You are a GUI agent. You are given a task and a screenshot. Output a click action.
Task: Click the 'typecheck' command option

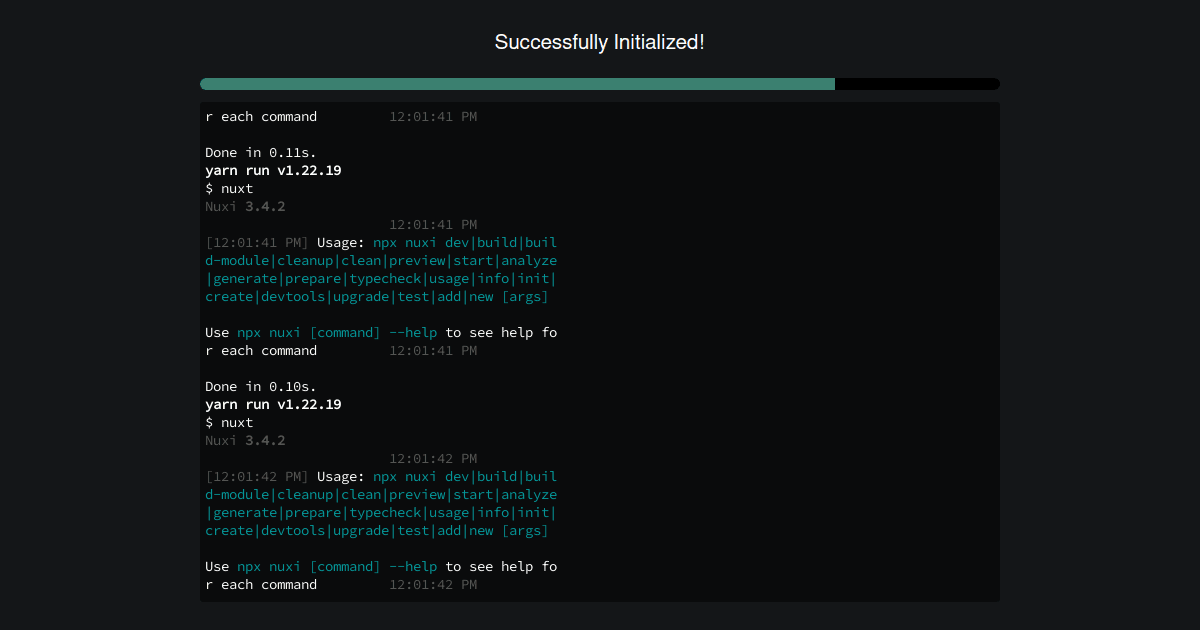pyautogui.click(x=385, y=278)
